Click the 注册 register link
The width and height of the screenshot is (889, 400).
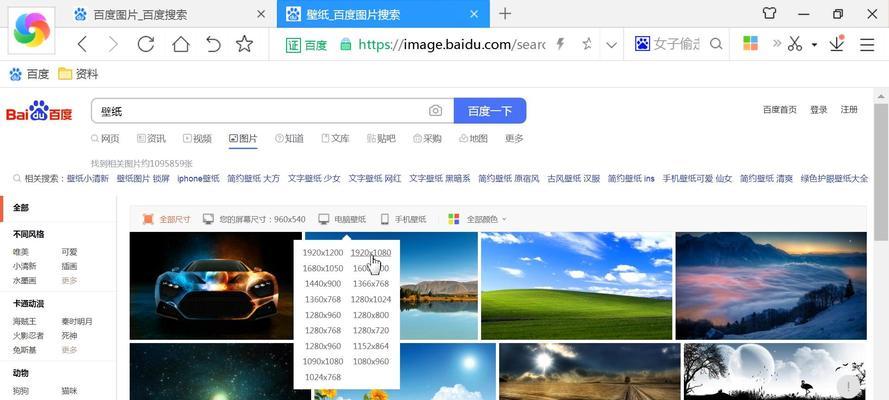[849, 110]
